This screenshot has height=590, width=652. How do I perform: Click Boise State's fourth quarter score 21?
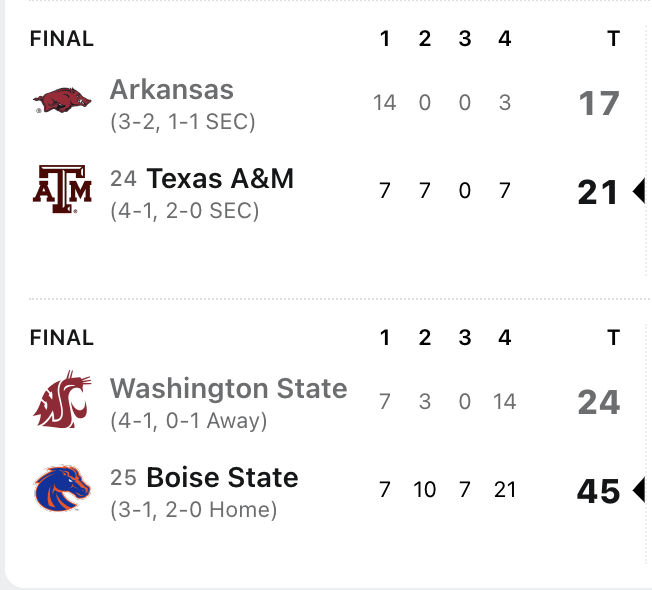(x=504, y=490)
